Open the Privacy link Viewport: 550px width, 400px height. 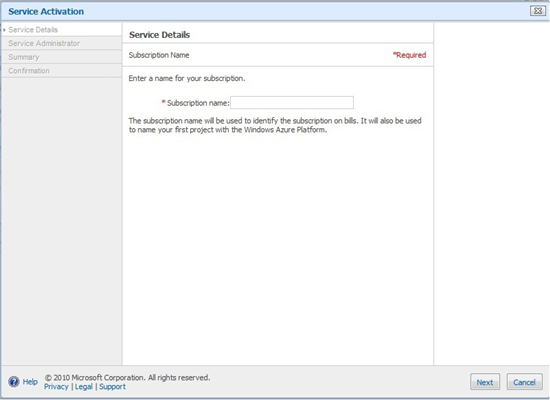coord(56,387)
